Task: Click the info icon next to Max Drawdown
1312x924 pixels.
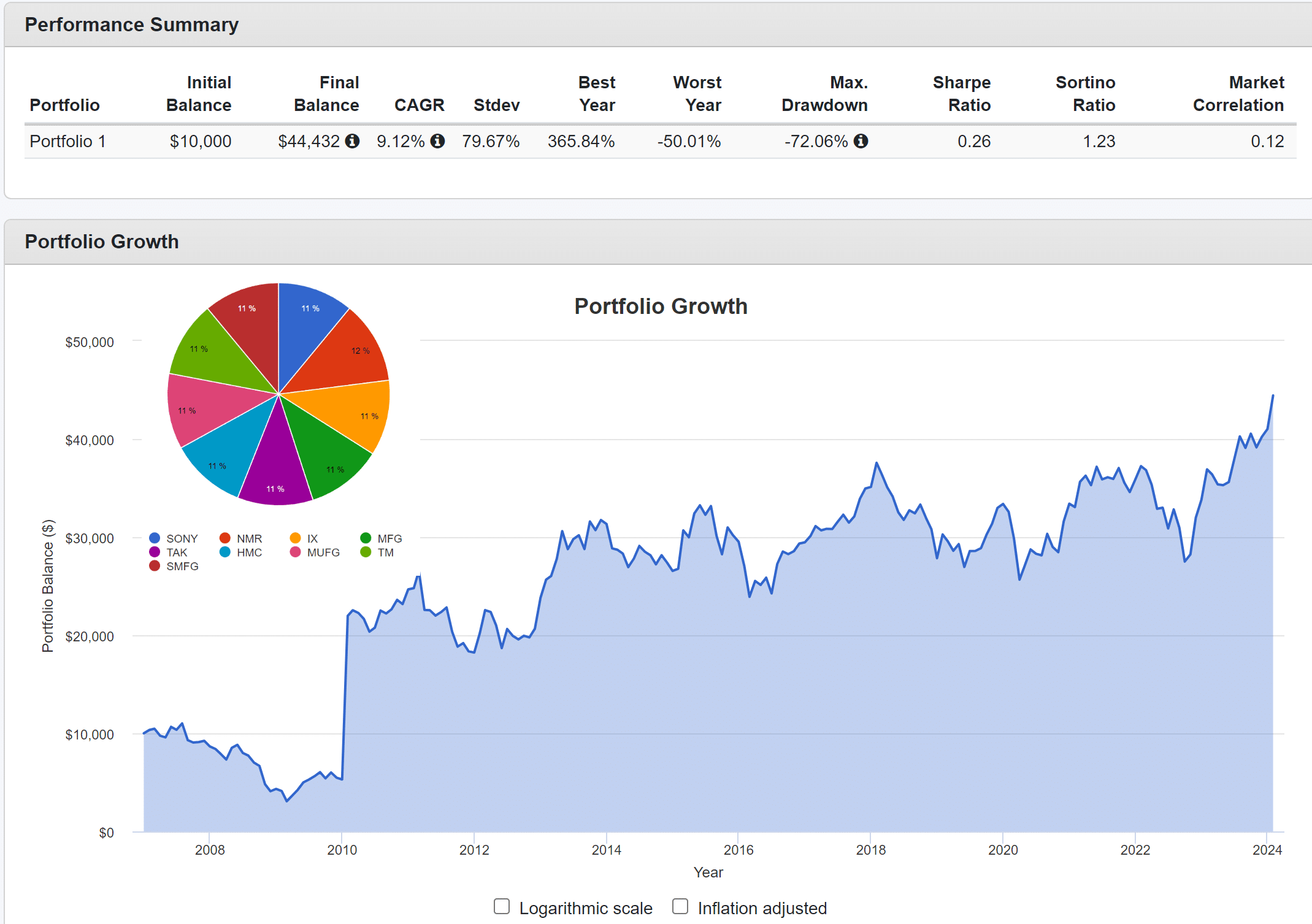Action: pos(861,141)
